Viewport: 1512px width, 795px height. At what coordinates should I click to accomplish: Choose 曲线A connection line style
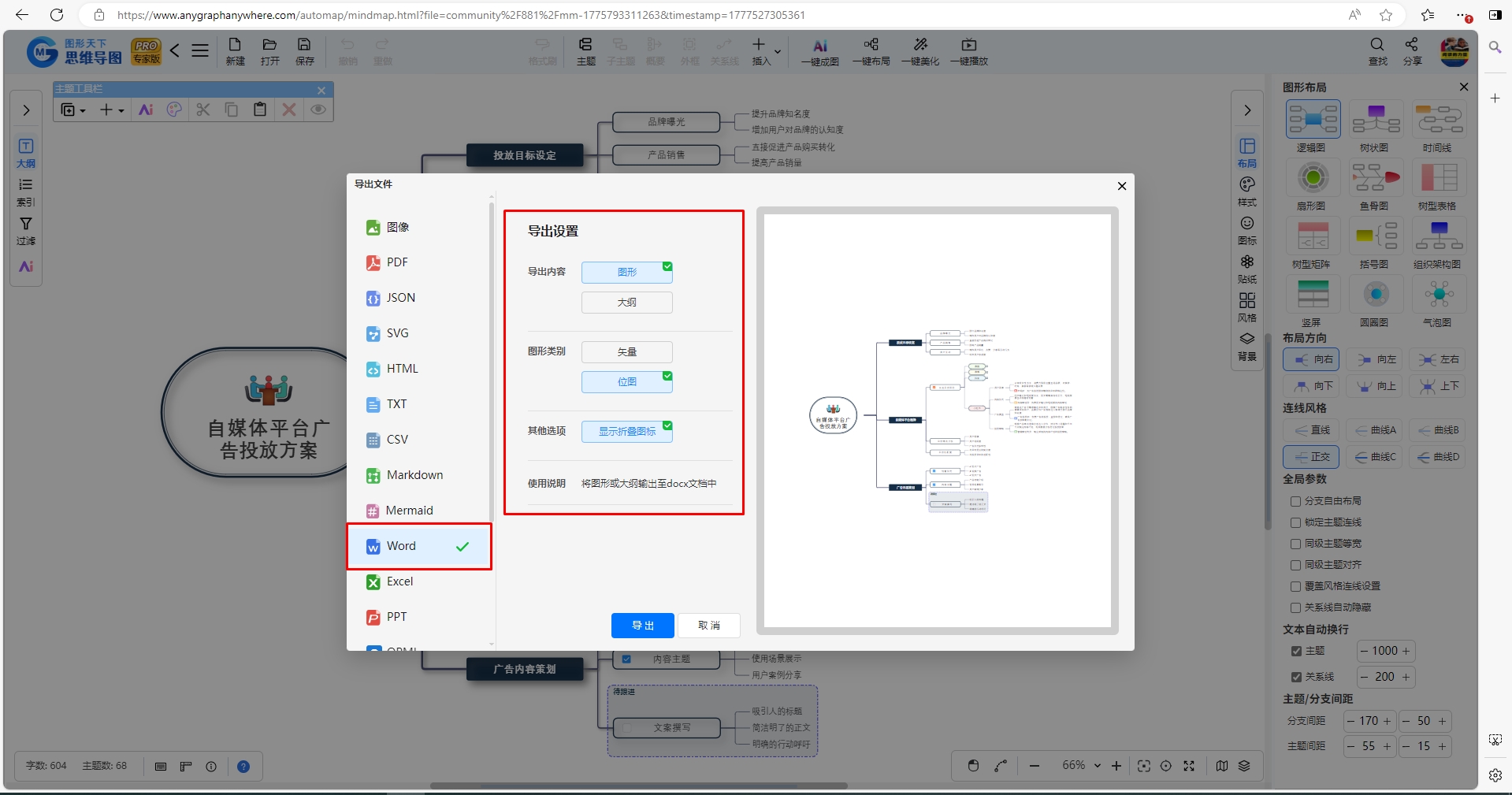(x=1375, y=430)
